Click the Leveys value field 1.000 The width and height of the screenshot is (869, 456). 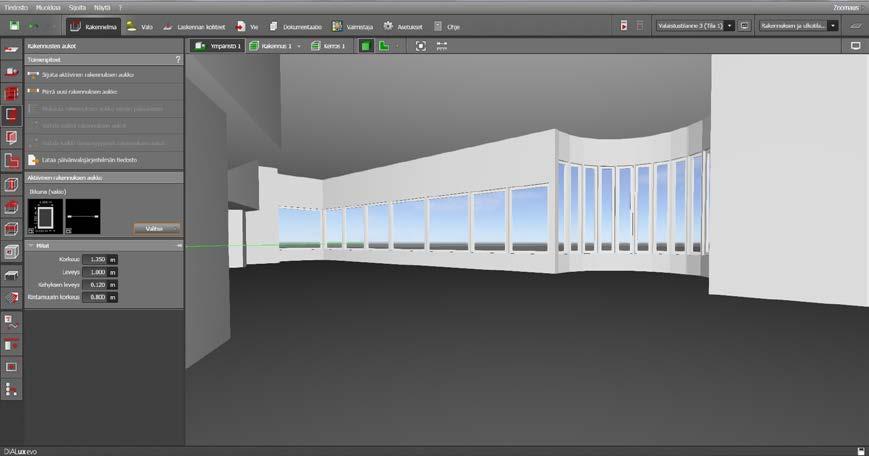[99, 272]
